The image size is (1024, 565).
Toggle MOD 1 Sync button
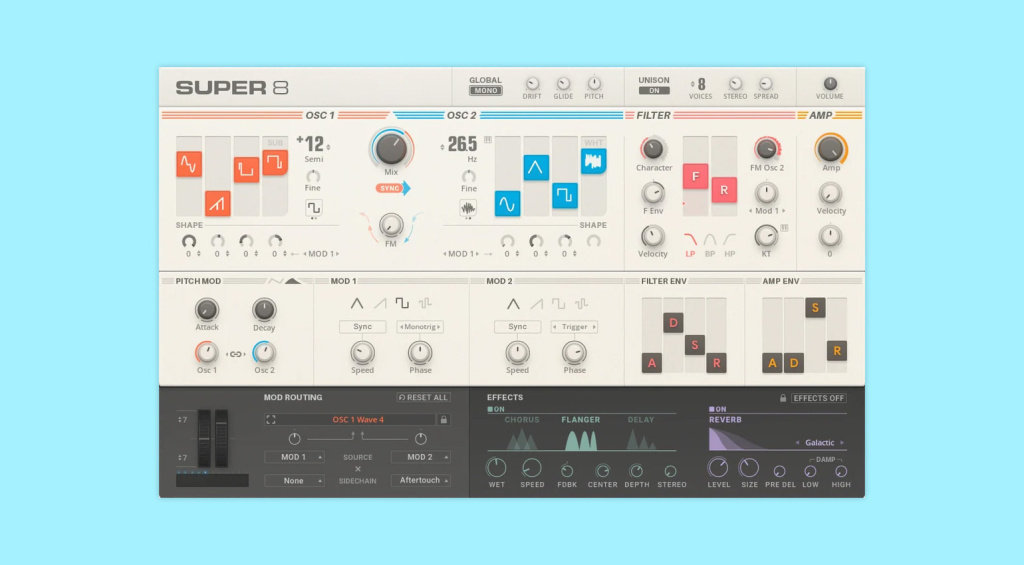click(362, 327)
